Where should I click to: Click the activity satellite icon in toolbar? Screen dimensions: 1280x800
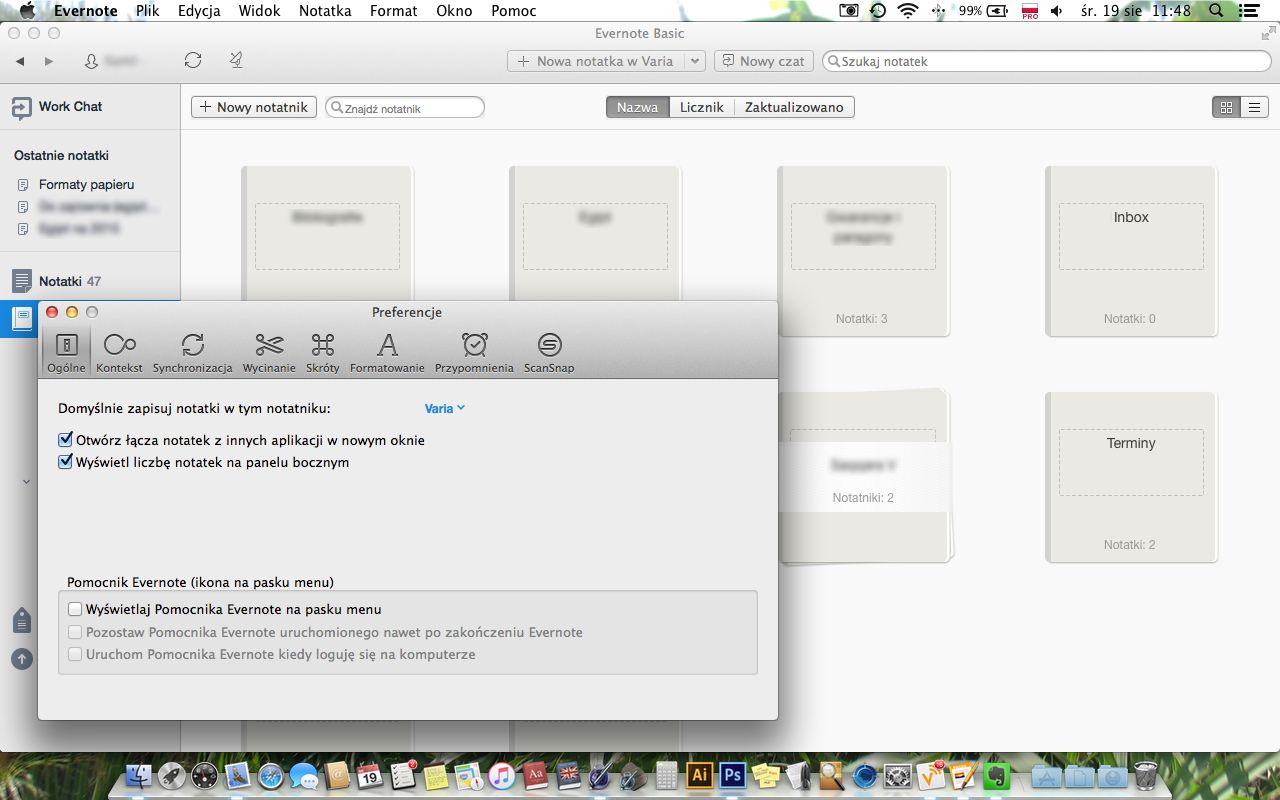coord(235,60)
